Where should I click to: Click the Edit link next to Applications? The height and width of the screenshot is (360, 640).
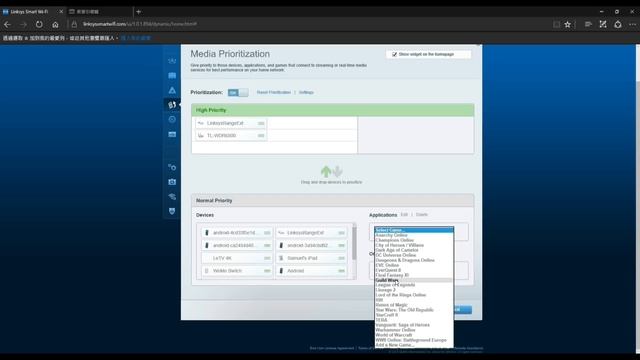tap(404, 215)
